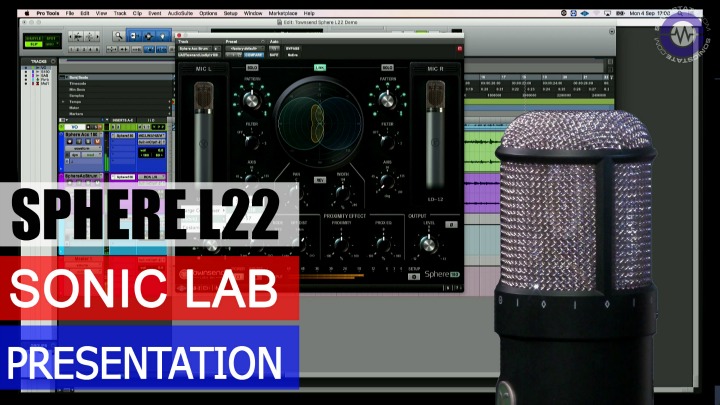Click the MIC L microphone image
This screenshot has height=405, width=720.
coord(203,133)
